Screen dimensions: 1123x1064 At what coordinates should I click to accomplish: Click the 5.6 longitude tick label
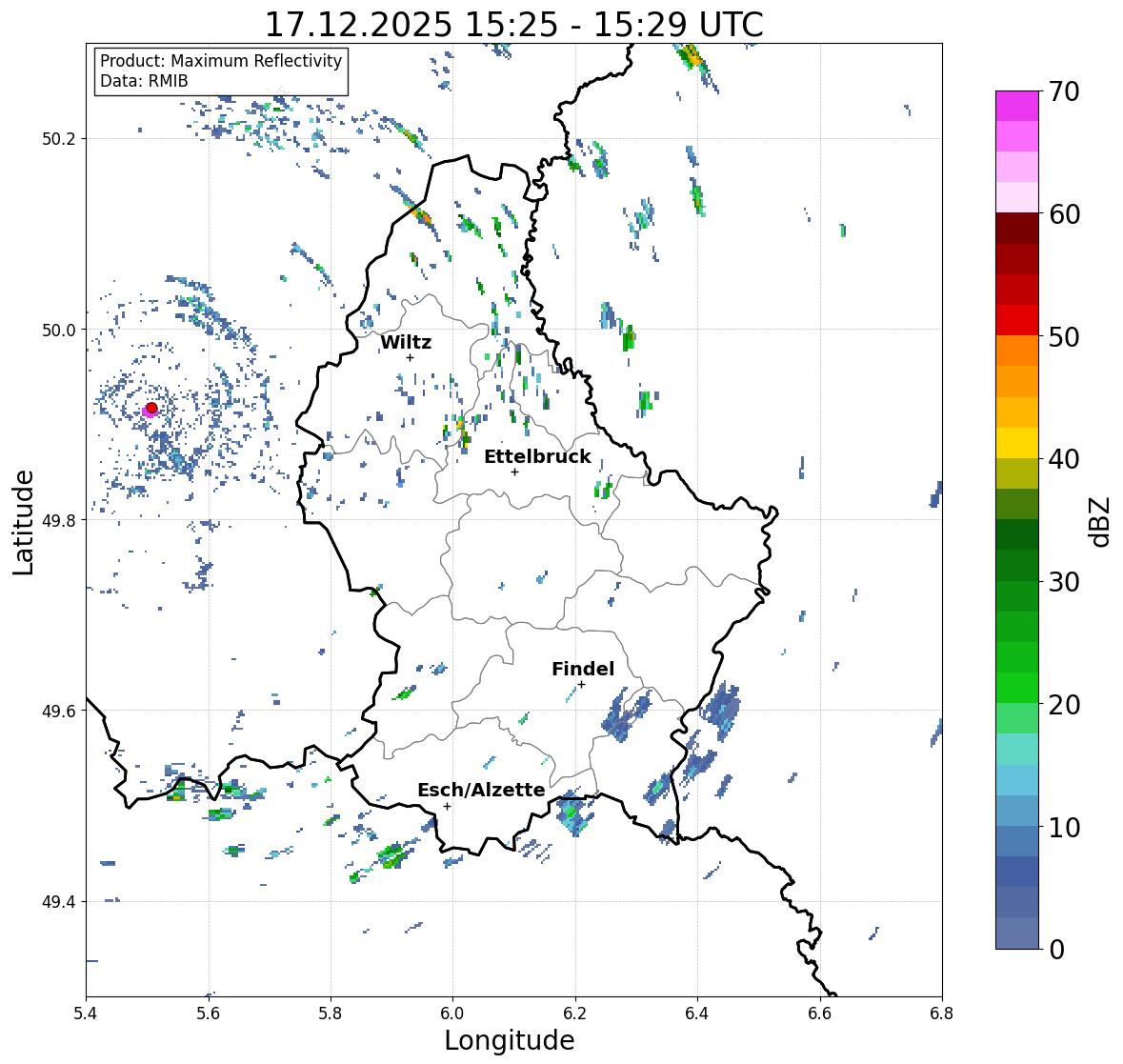(x=209, y=1014)
